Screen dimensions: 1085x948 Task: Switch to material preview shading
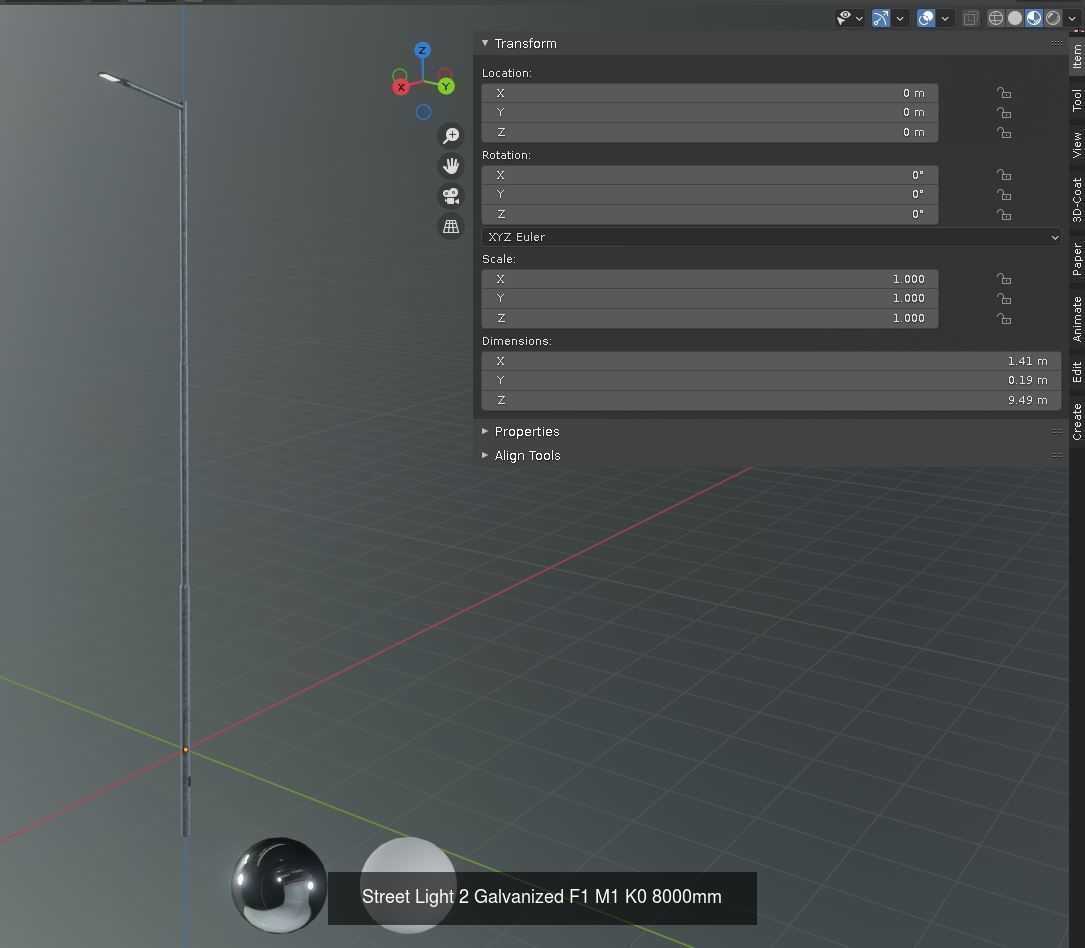(x=1034, y=18)
